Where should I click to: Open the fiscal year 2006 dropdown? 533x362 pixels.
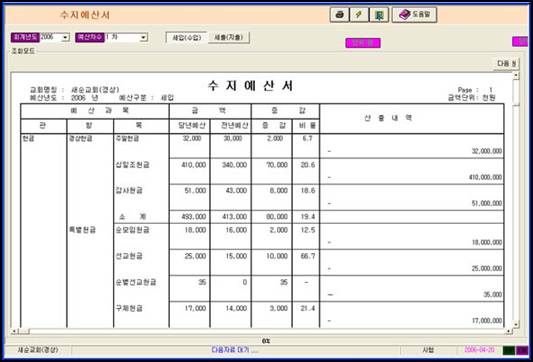click(x=65, y=37)
